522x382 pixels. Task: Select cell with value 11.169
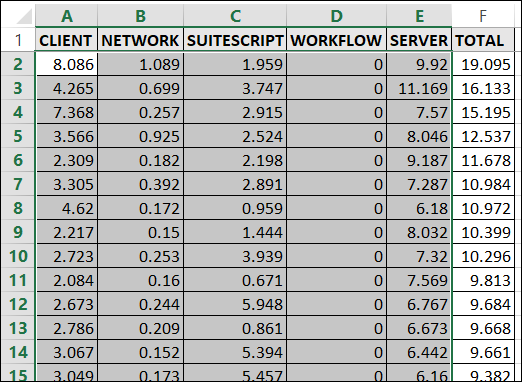point(419,88)
